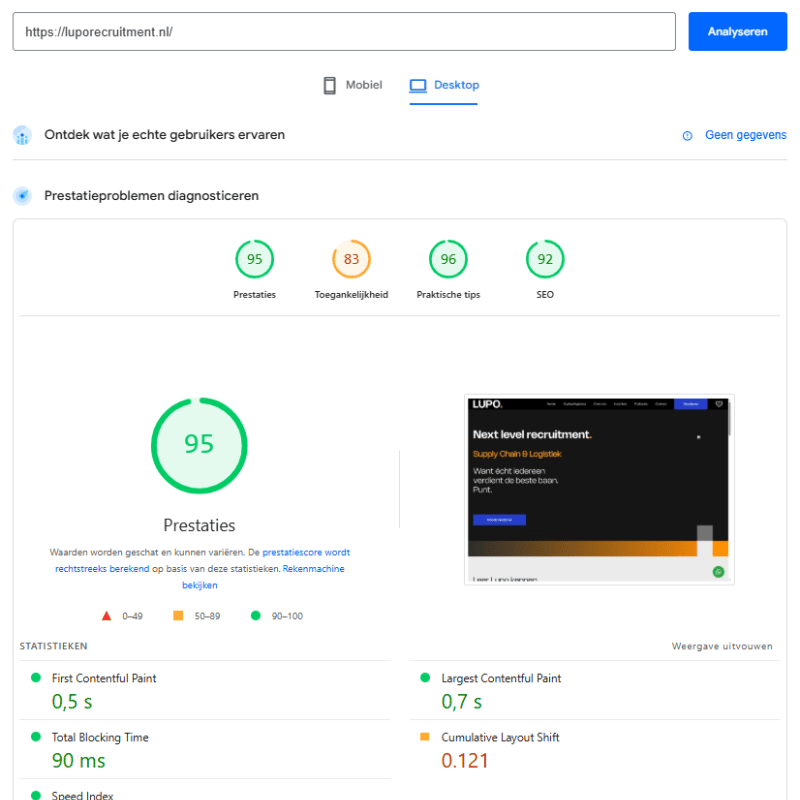Click green dot beside Total Blocking Time
This screenshot has height=800, width=800.
[x=36, y=736]
